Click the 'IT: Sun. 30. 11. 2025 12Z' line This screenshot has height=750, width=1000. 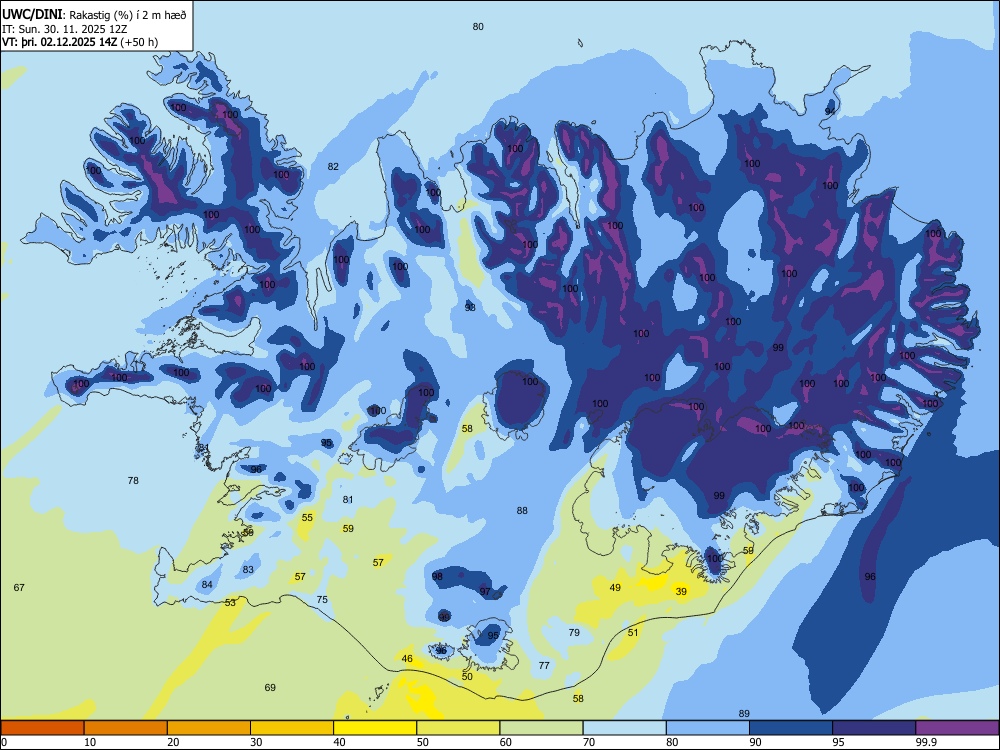tap(64, 29)
